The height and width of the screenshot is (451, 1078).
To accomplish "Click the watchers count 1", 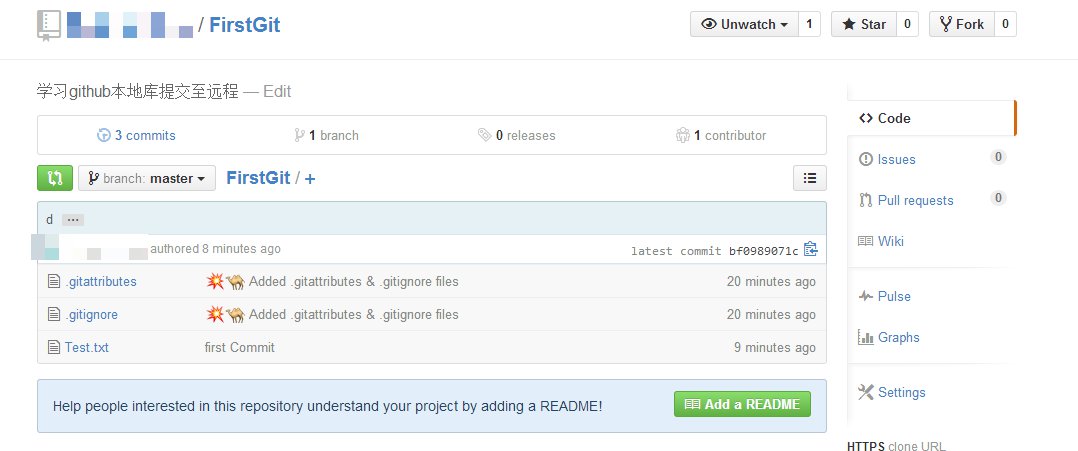I will (x=809, y=24).
